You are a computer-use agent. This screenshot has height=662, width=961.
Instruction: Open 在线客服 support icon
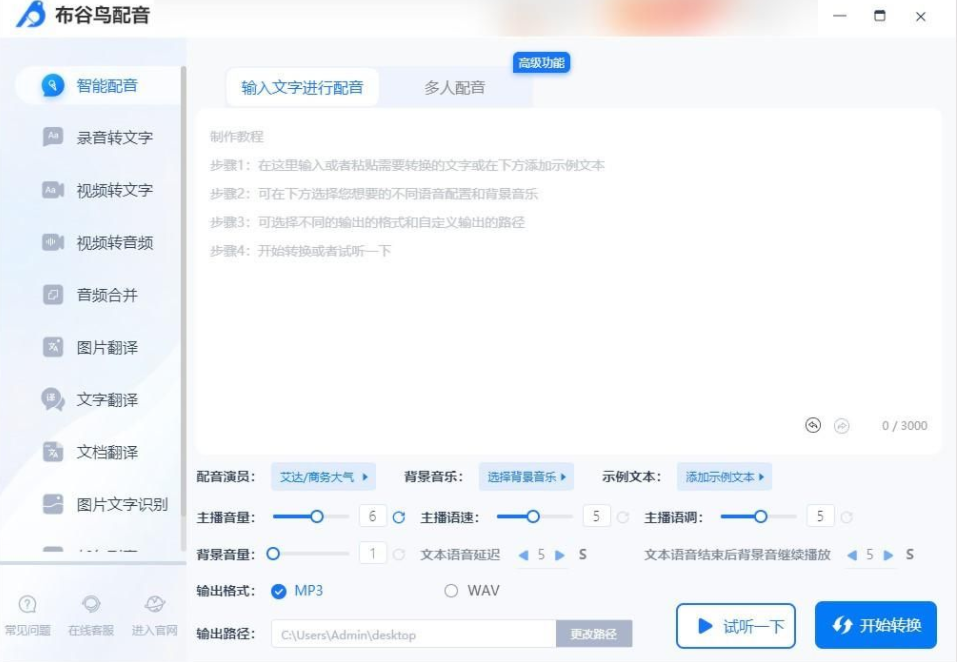tap(91, 604)
